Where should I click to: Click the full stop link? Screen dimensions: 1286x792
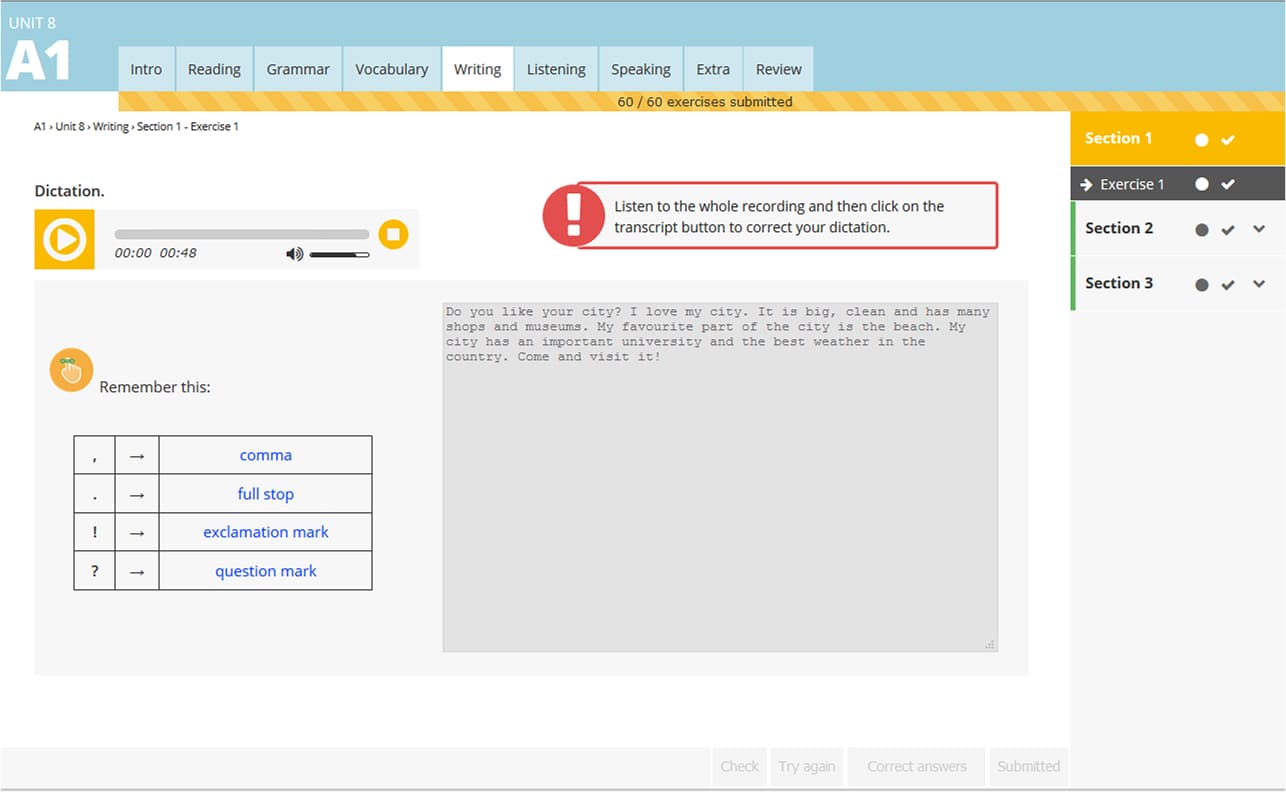click(x=266, y=494)
